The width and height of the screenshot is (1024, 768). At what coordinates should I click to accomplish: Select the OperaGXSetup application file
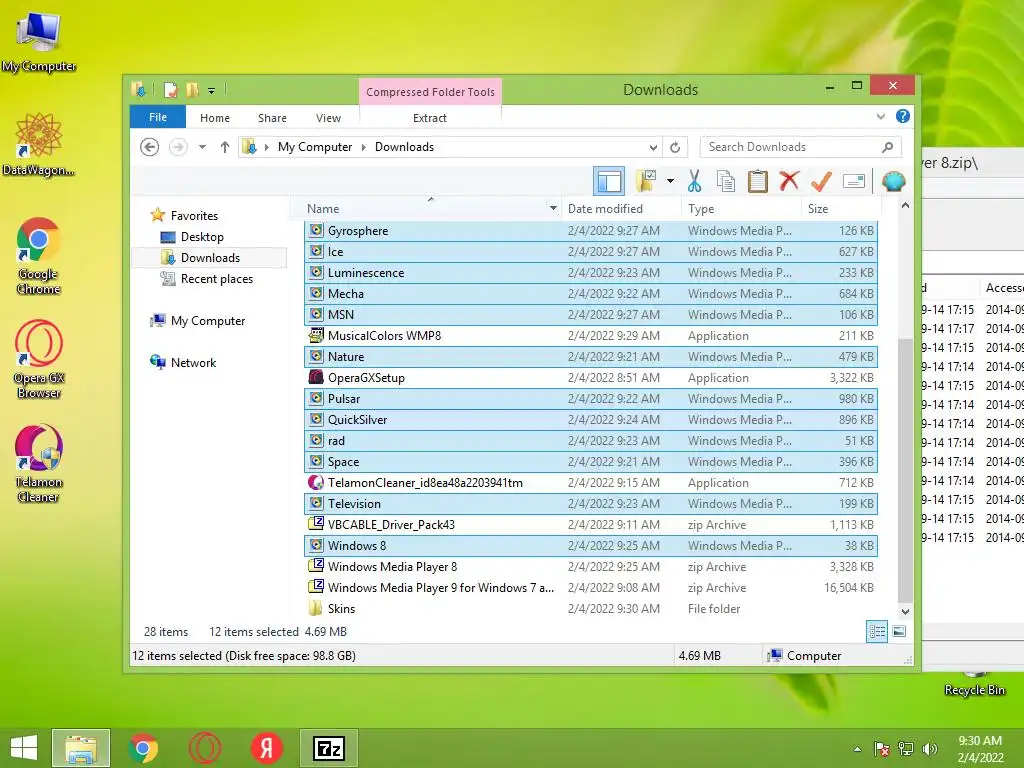590,377
